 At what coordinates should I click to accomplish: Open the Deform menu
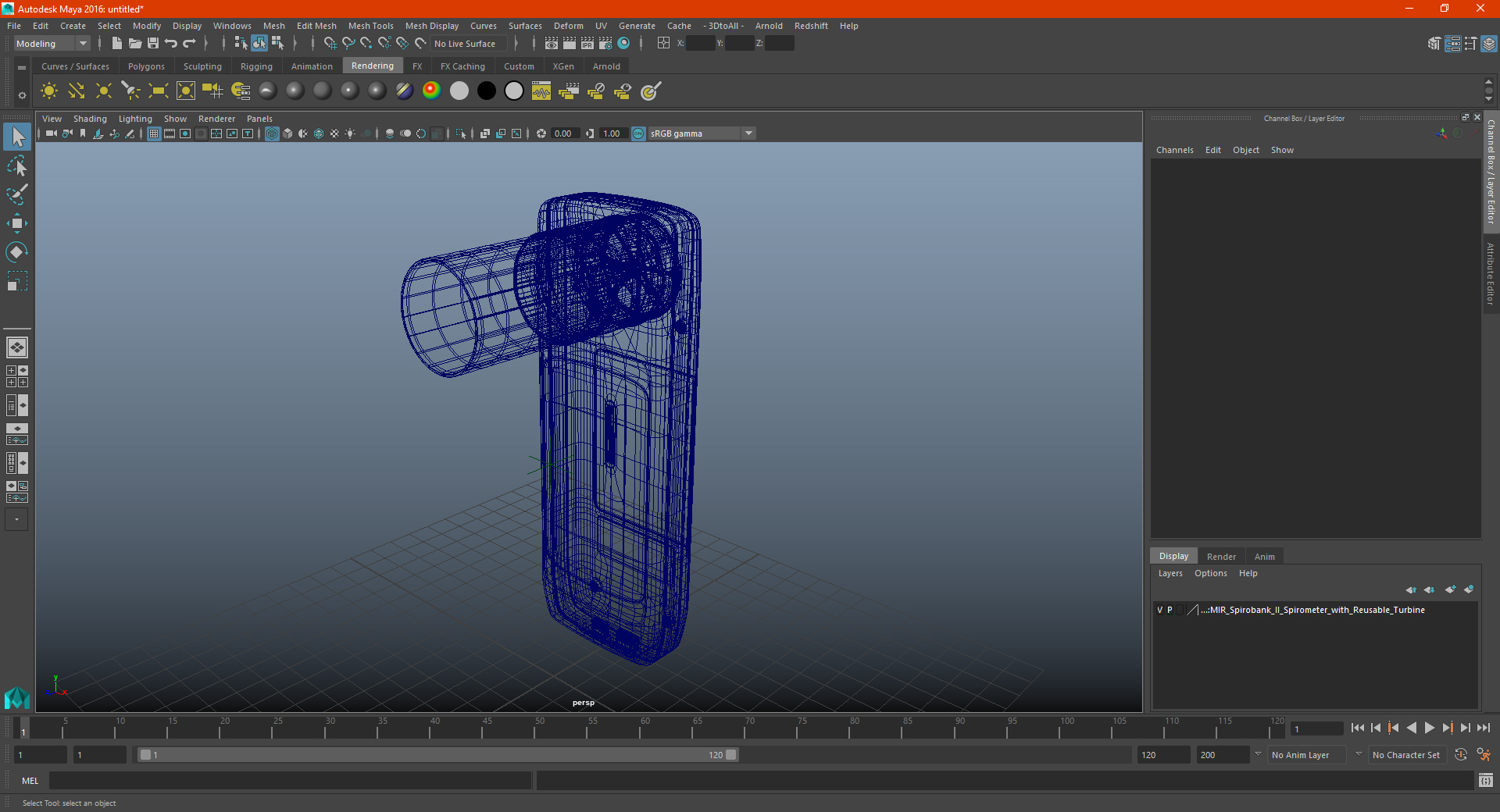(569, 26)
